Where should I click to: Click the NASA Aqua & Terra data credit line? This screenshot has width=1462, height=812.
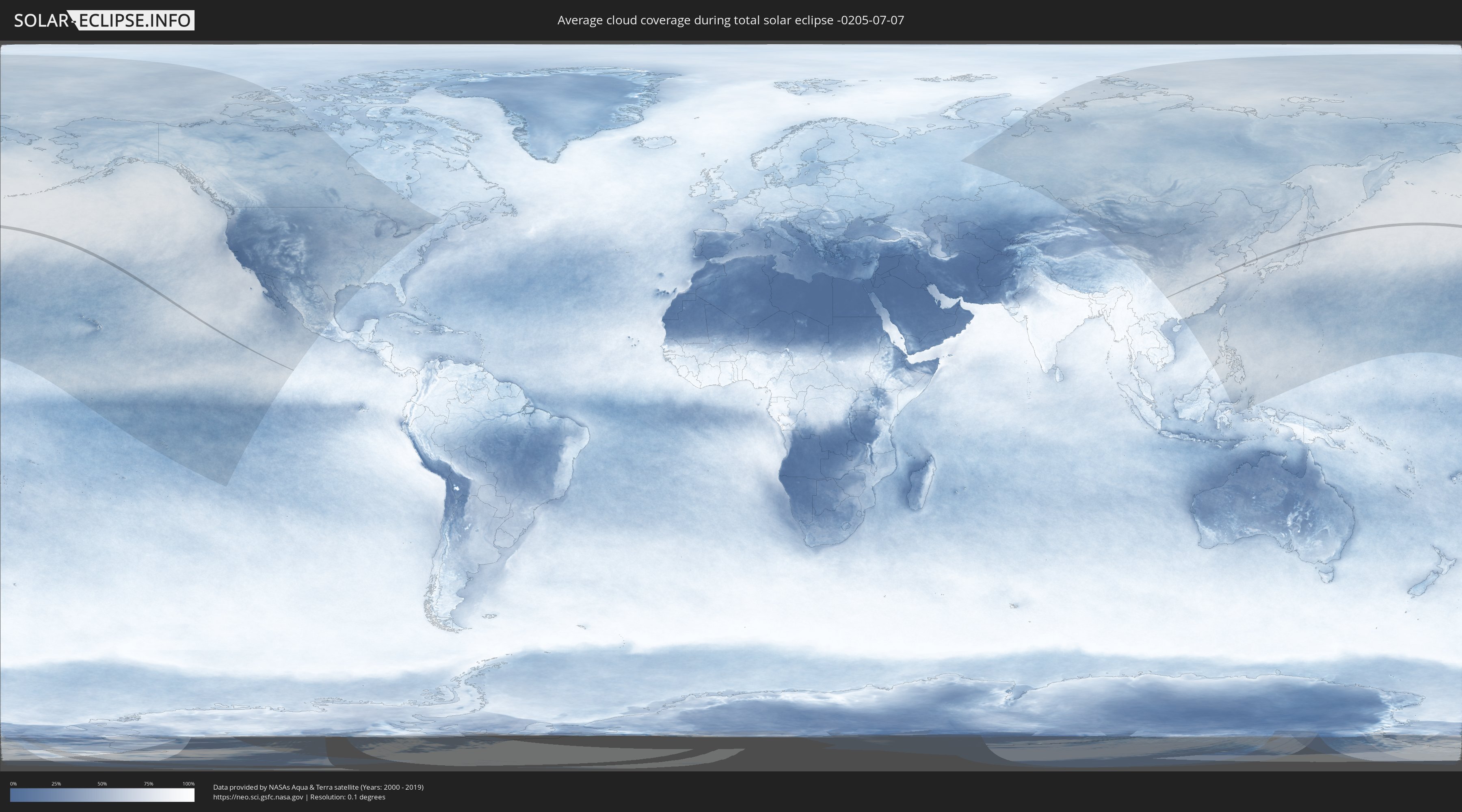(x=318, y=787)
